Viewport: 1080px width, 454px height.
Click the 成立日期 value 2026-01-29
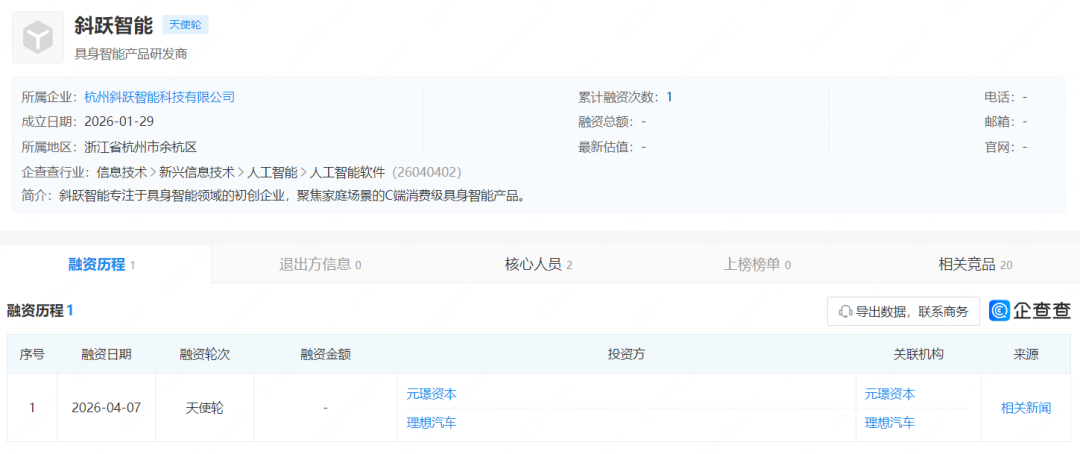[x=118, y=122]
